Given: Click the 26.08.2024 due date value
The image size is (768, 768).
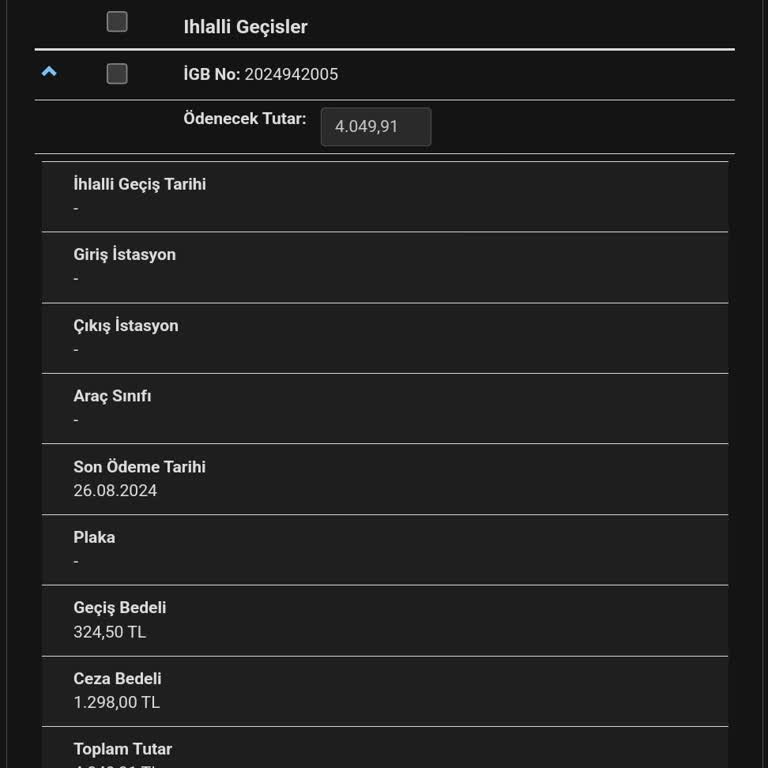Looking at the screenshot, I should pyautogui.click(x=115, y=491).
